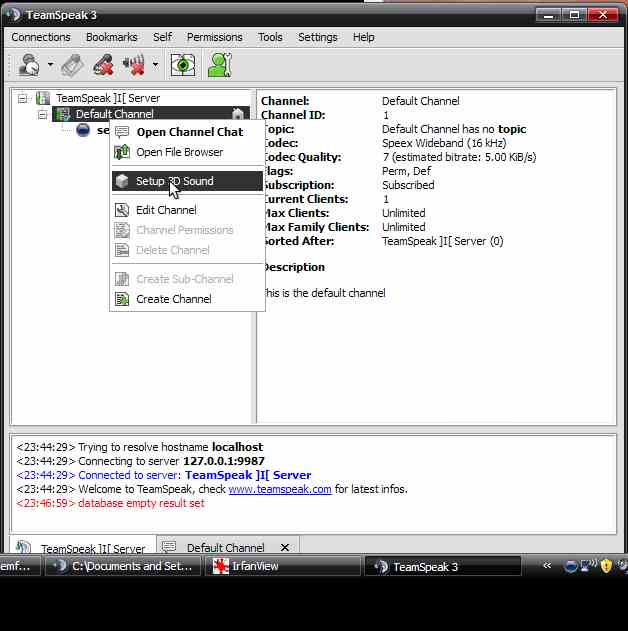The width and height of the screenshot is (628, 631).
Task: Click the emf... taskbar button
Action: pyautogui.click(x=20, y=566)
